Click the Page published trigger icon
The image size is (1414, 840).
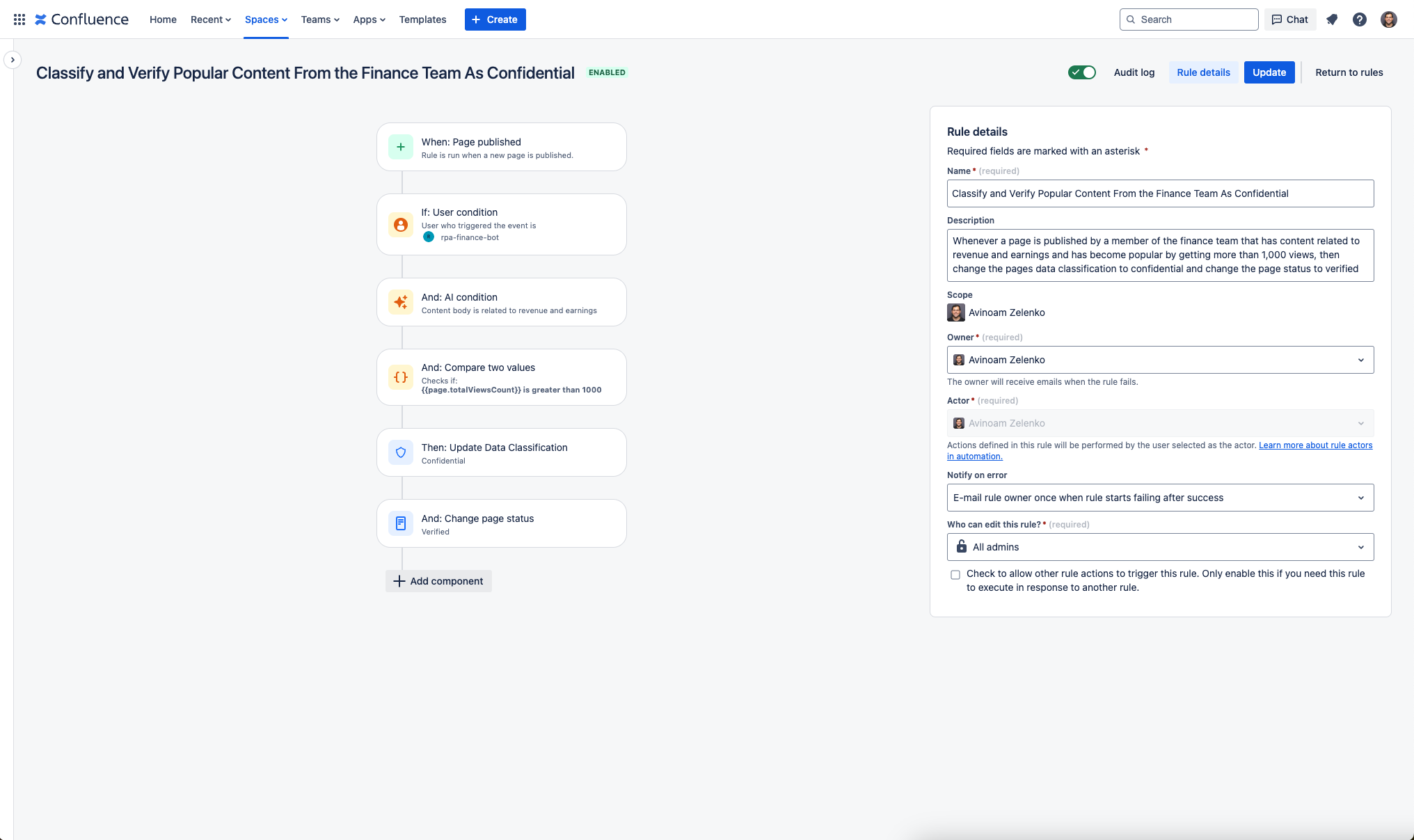[400, 147]
